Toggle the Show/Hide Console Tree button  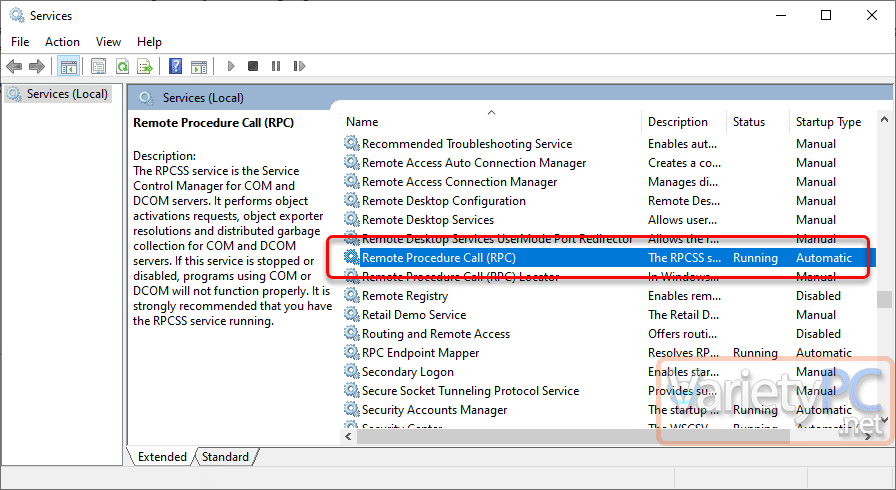pos(69,66)
